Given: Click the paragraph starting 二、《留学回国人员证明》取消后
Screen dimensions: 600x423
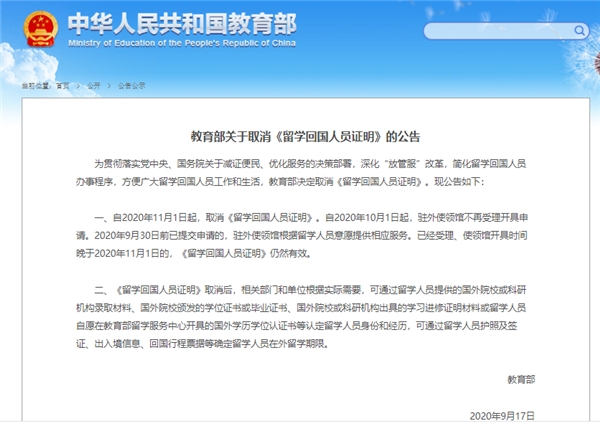Looking at the screenshot, I should coord(301,317).
